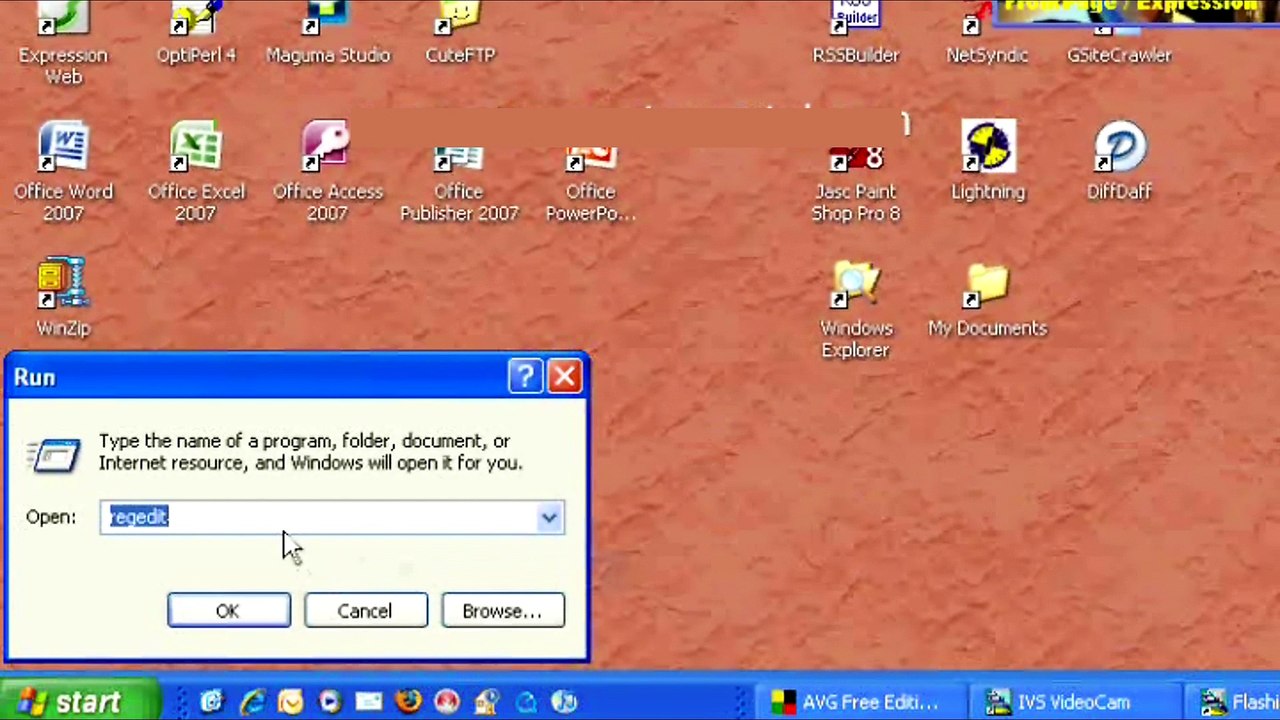Select the Office Publisher 2007 icon
This screenshot has width=1280, height=720.
click(x=459, y=184)
